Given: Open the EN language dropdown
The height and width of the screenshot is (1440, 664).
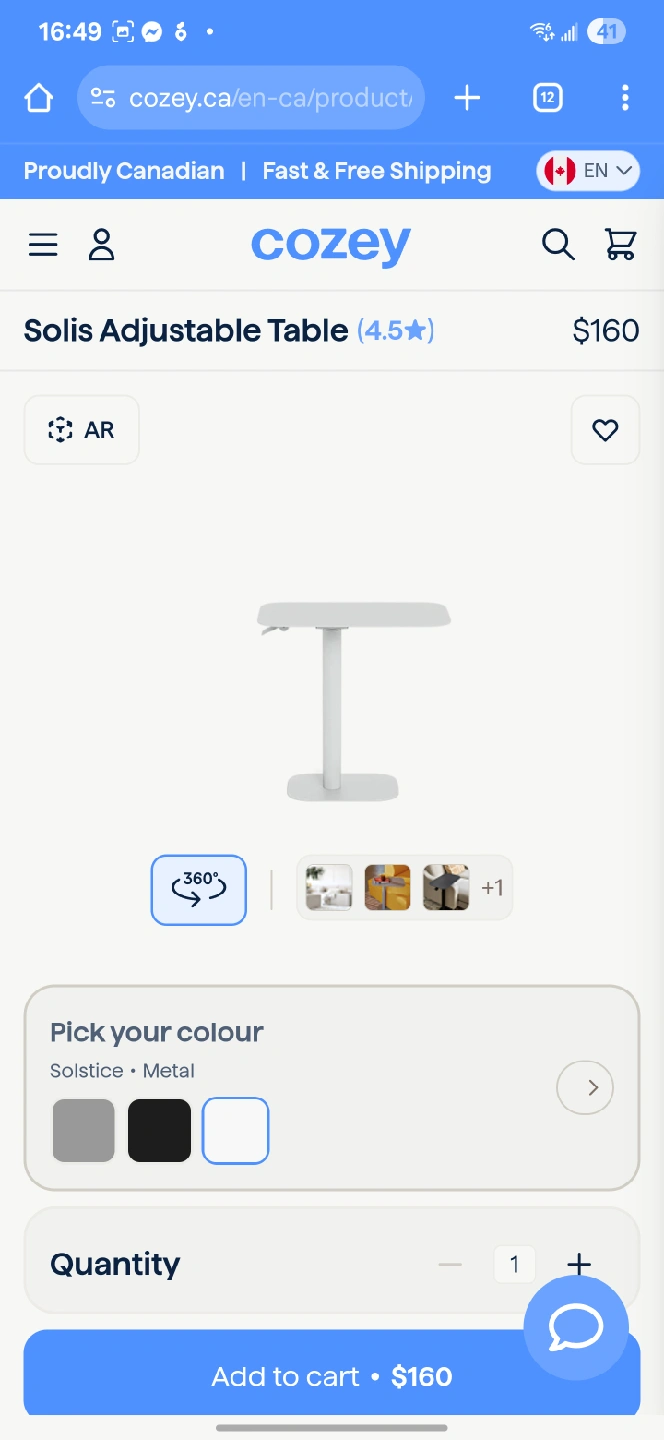Looking at the screenshot, I should click(588, 171).
